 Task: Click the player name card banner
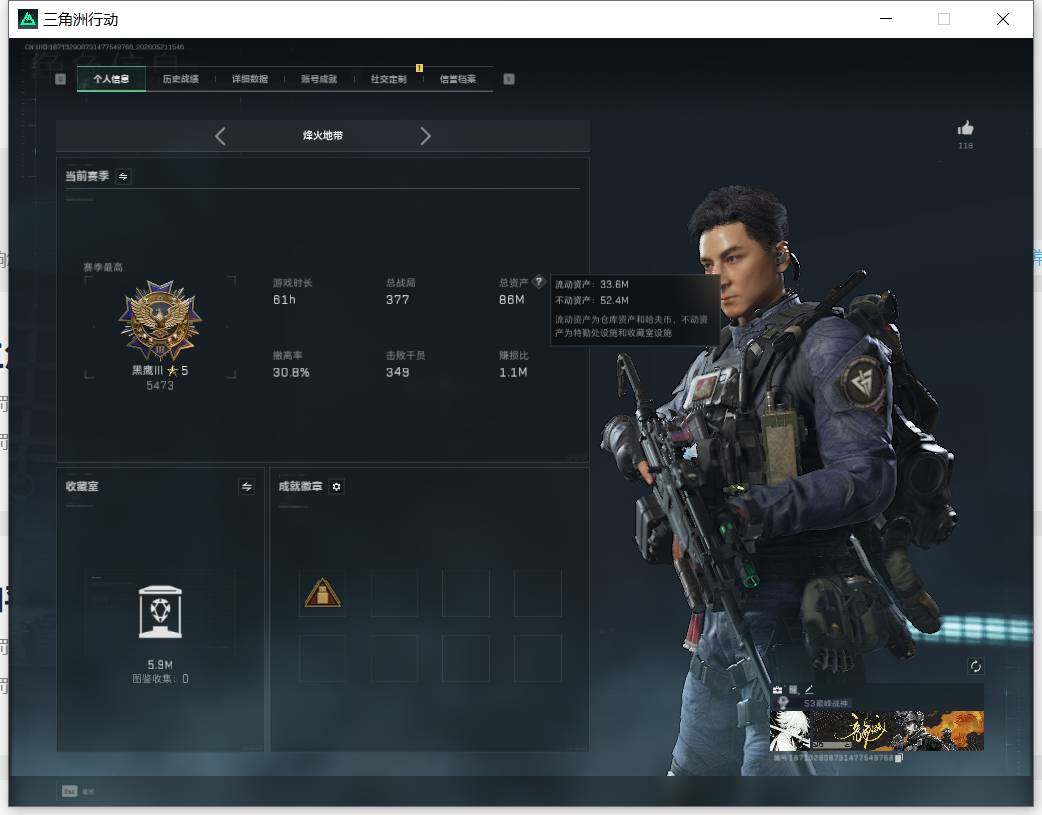pyautogui.click(x=877, y=730)
